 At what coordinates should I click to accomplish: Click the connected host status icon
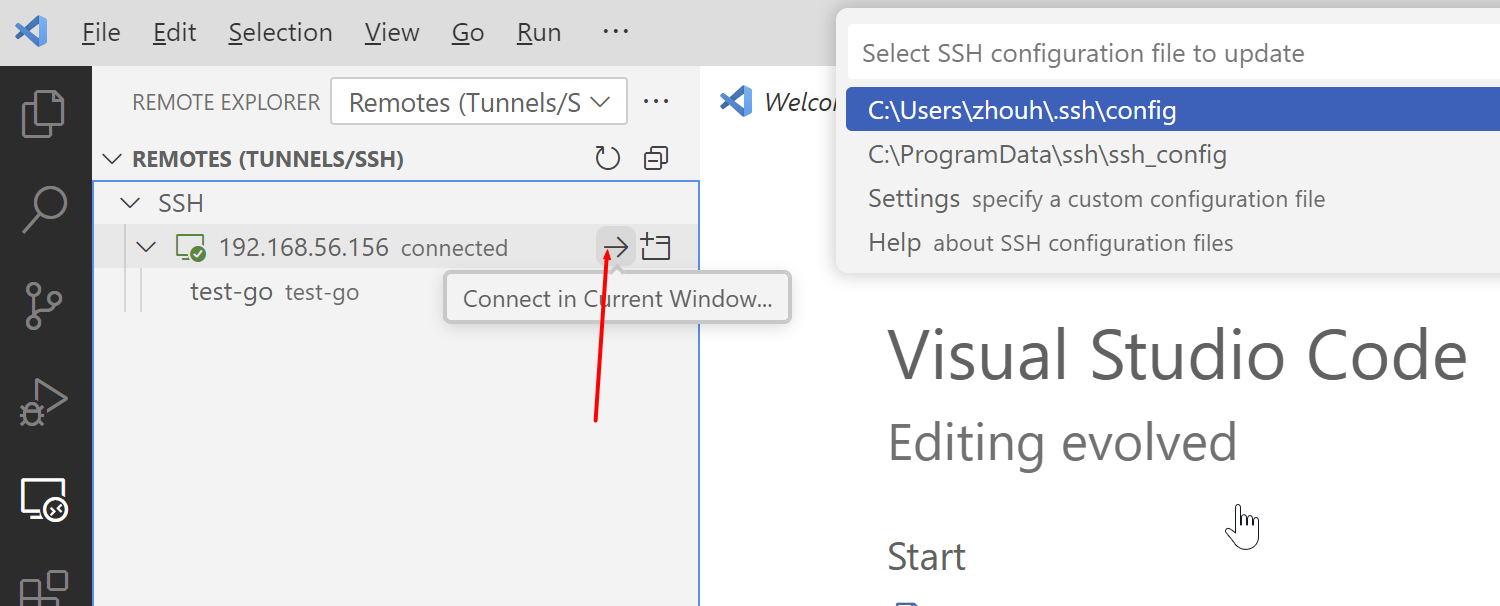click(x=190, y=248)
